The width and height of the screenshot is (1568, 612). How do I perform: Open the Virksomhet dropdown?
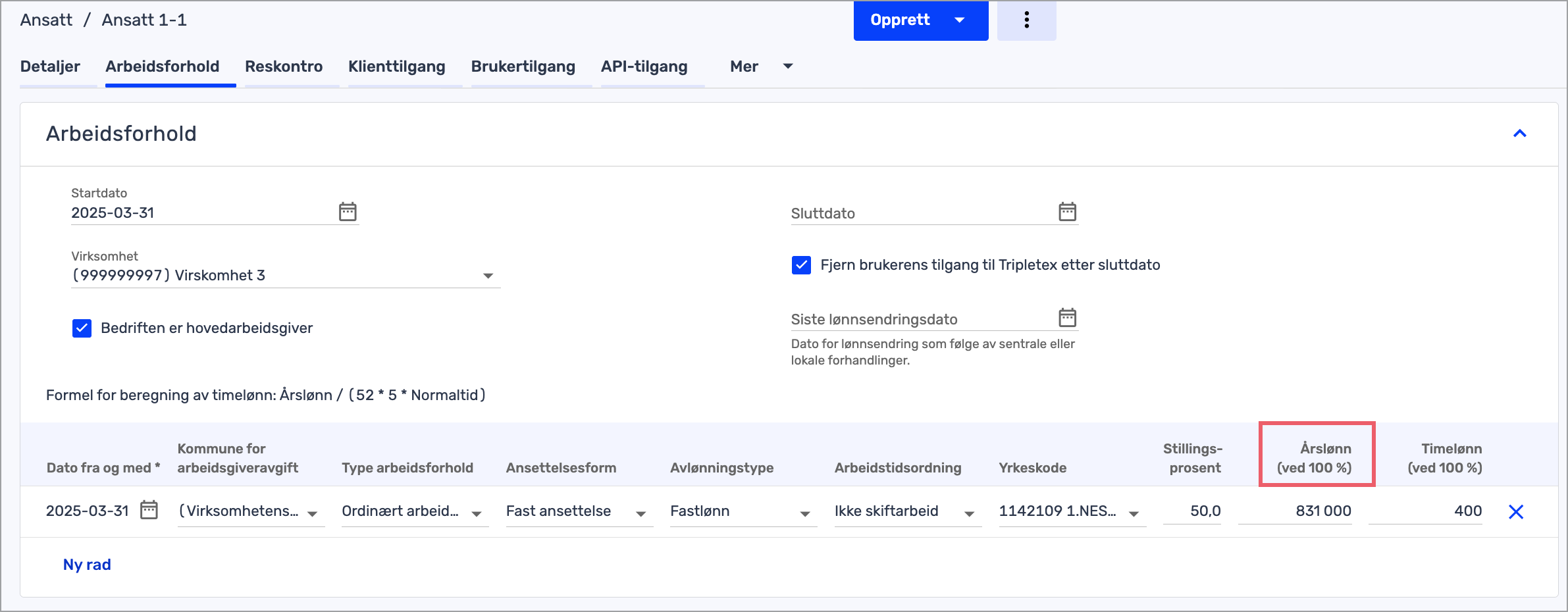point(286,275)
